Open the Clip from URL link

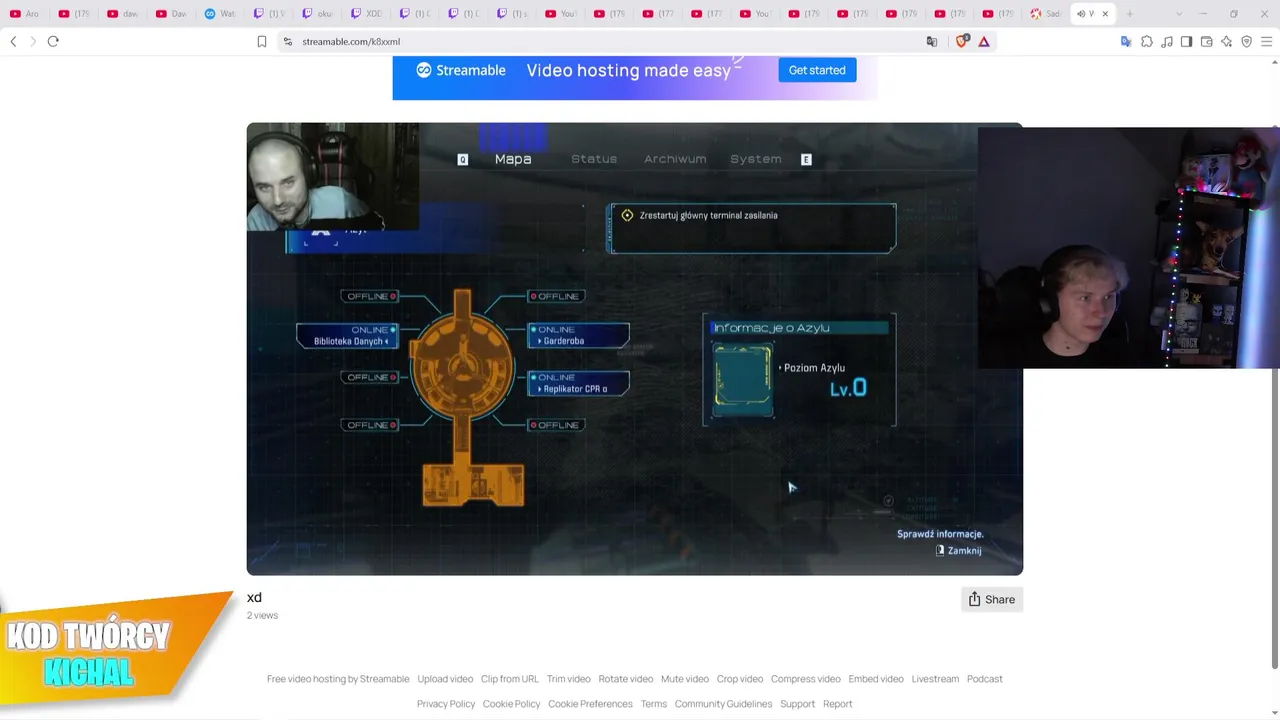[509, 679]
